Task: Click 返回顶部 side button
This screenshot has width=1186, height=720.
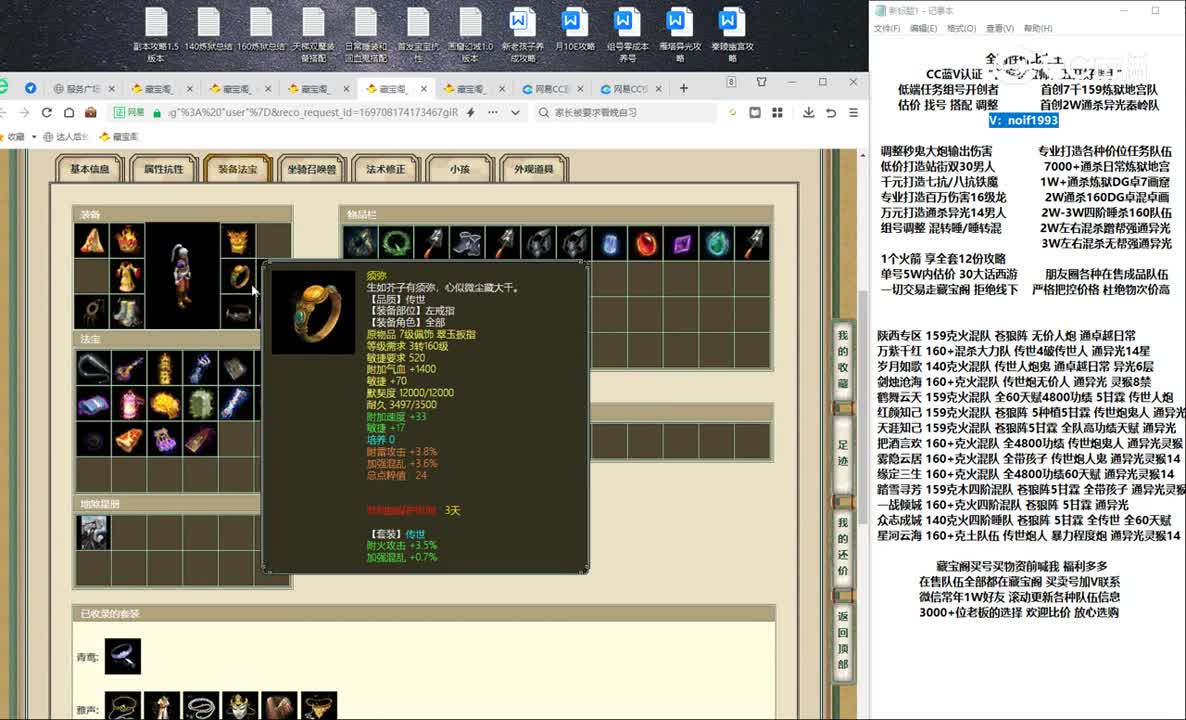Action: pos(843,641)
